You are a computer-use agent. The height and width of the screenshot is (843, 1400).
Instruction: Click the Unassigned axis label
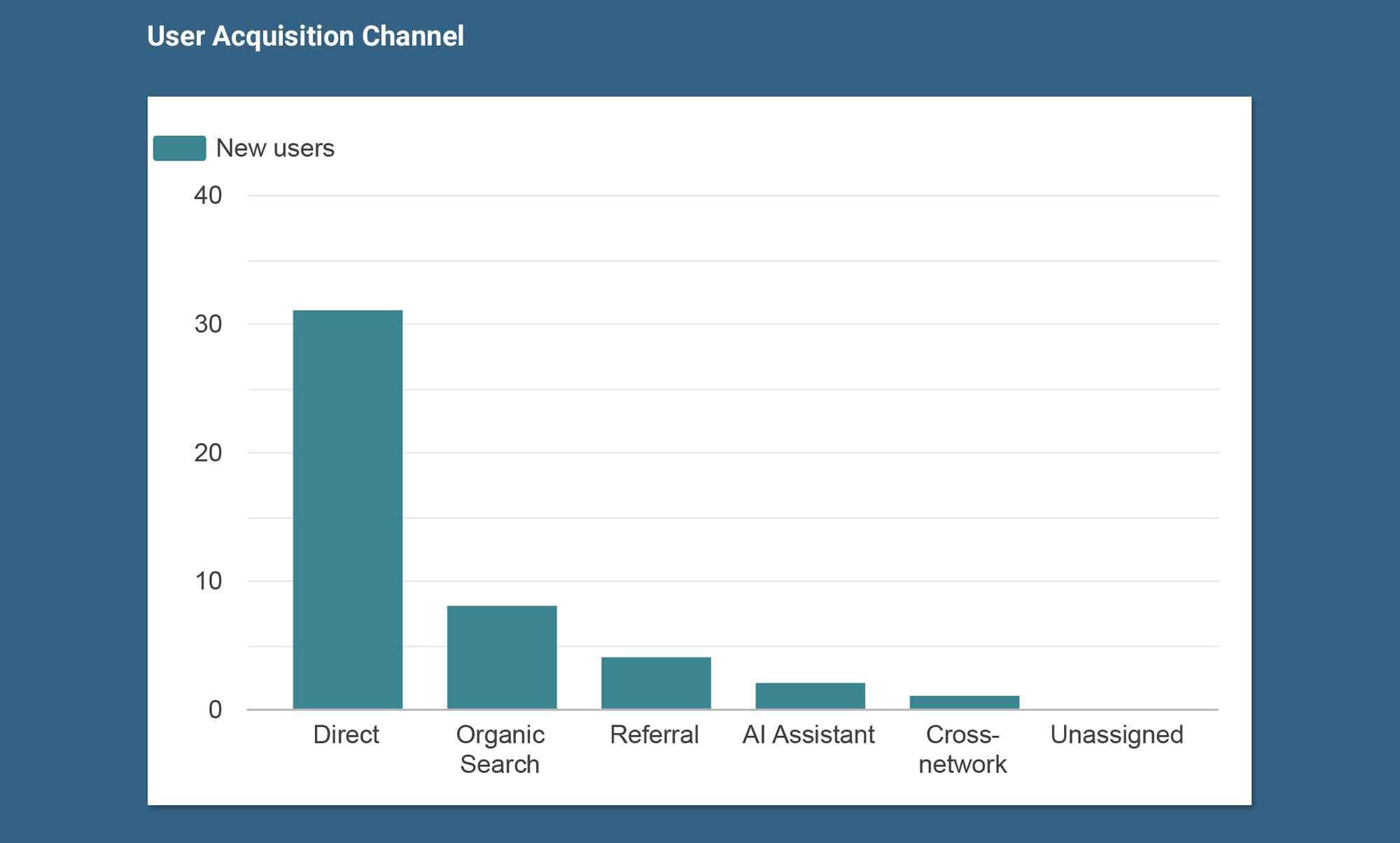click(x=1116, y=734)
